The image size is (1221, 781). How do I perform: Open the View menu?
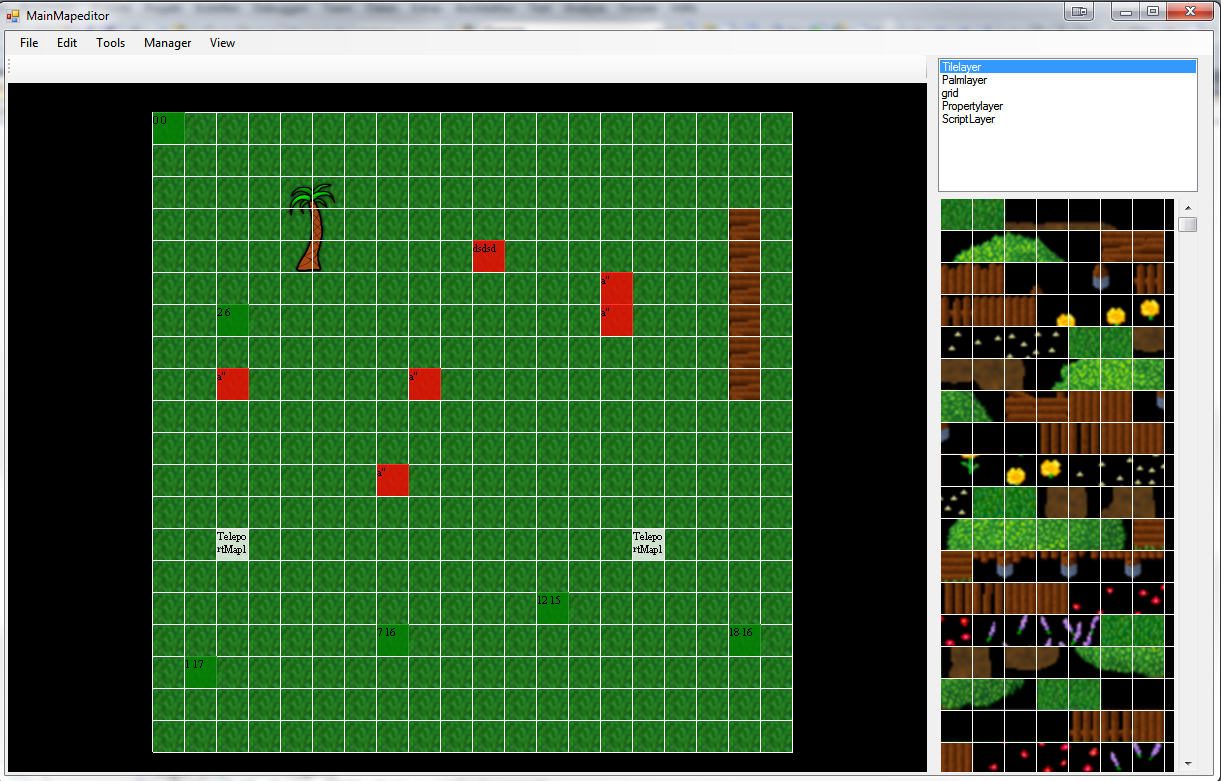click(x=222, y=43)
